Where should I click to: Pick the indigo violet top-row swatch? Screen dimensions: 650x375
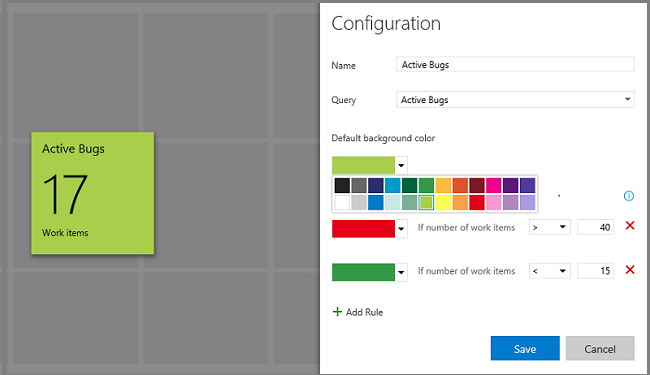click(528, 186)
